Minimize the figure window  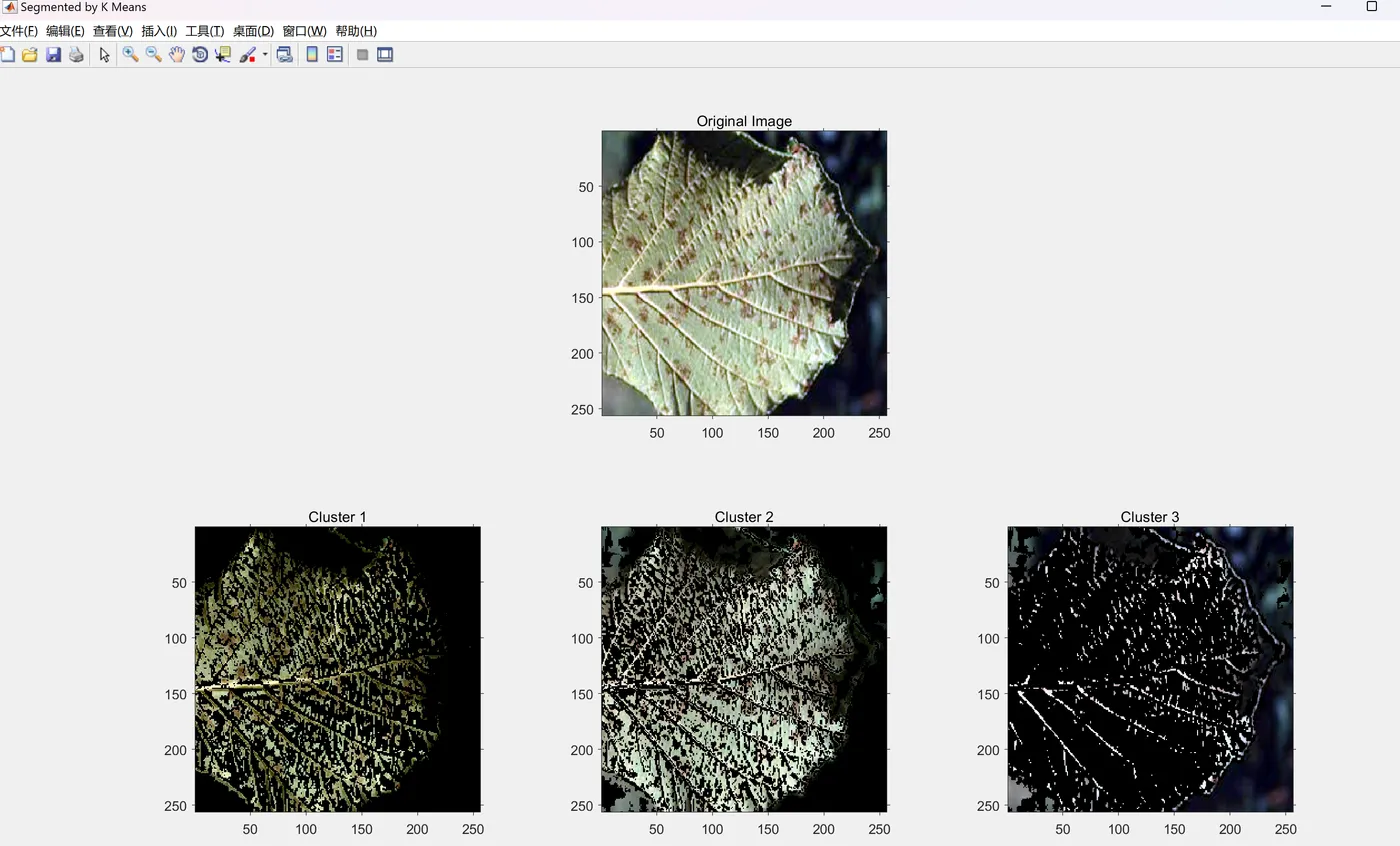[x=1326, y=6]
